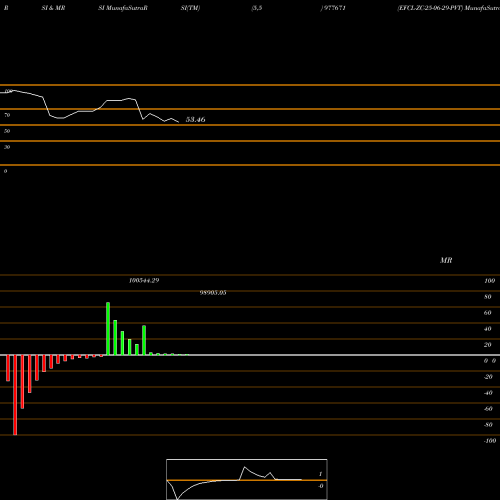Click the RSI value label 53.46
Viewport: 500px width, 500px height.
tap(195, 119)
